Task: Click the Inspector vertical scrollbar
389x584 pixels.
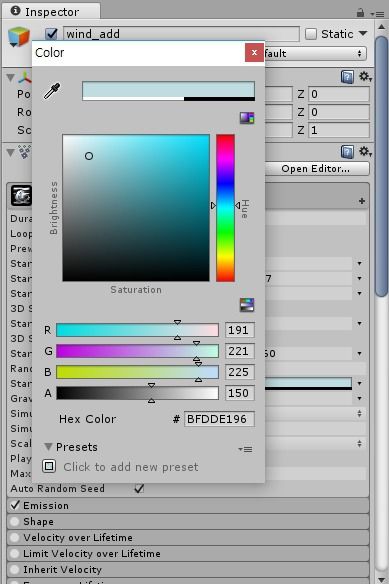Action: coord(382,166)
